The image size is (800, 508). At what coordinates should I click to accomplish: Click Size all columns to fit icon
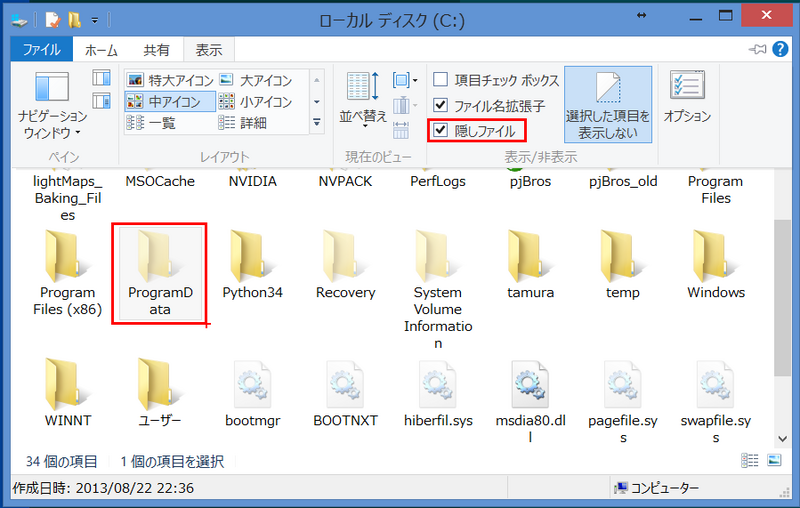[x=401, y=130]
